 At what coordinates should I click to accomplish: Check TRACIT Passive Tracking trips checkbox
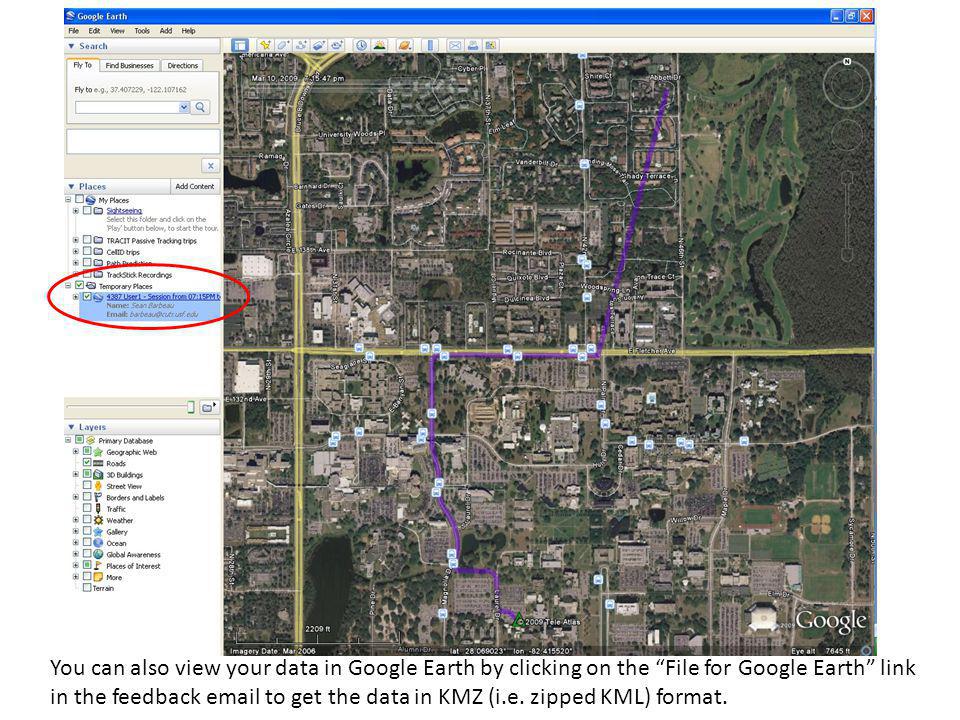[x=87, y=240]
